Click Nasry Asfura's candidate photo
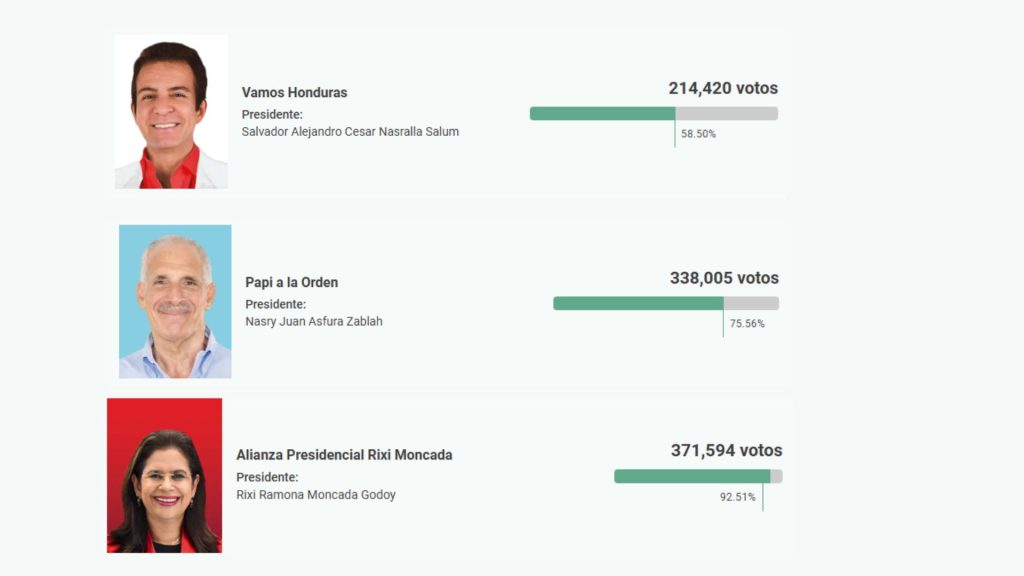Viewport: 1024px width, 576px height. tap(175, 301)
